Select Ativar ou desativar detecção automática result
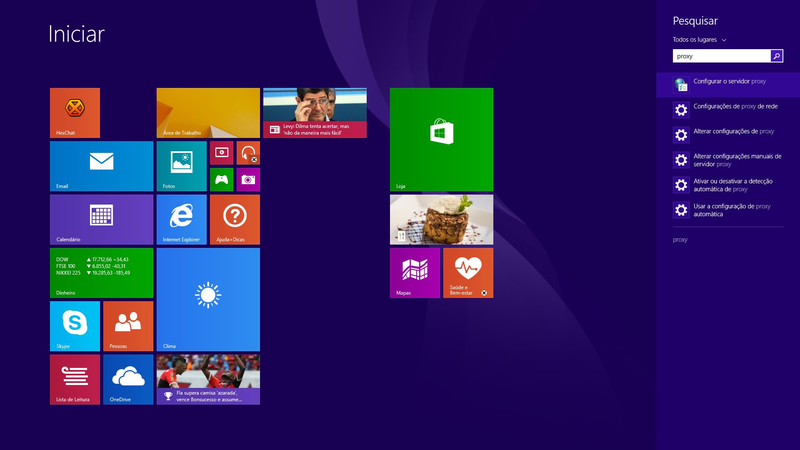The width and height of the screenshot is (800, 450). pos(728,185)
